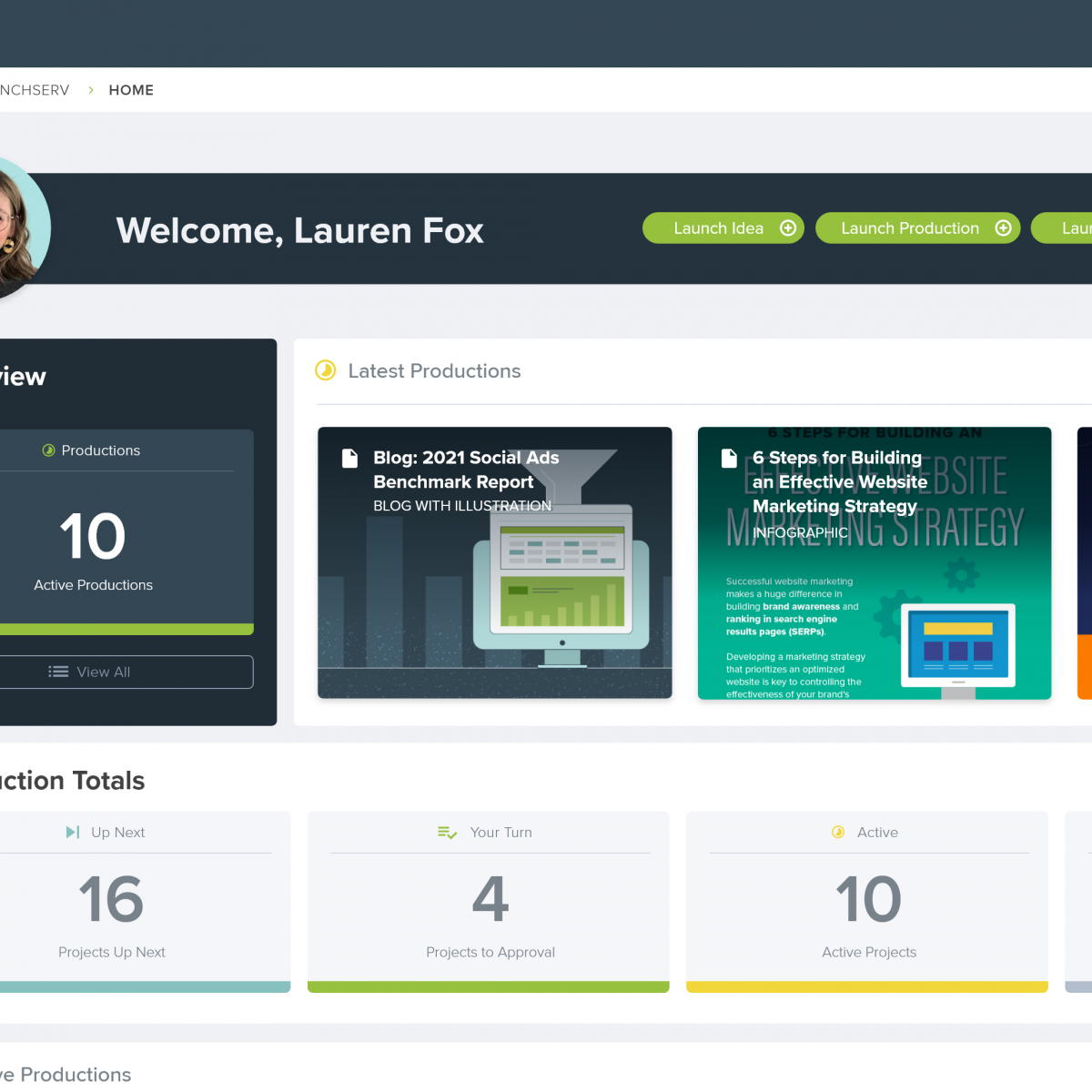Image resolution: width=1092 pixels, height=1092 pixels.
Task: Select the 4 Projects to Approval card
Action: tap(489, 901)
